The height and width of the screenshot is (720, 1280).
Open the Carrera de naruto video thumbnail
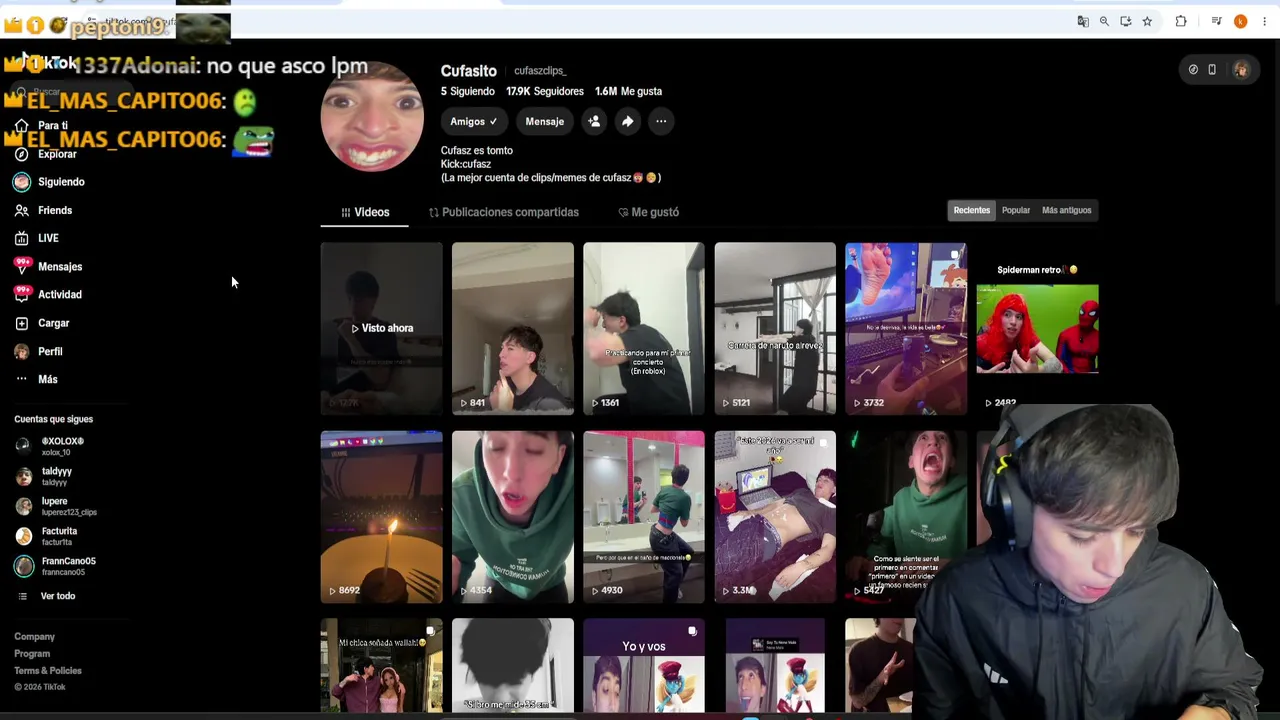(775, 328)
